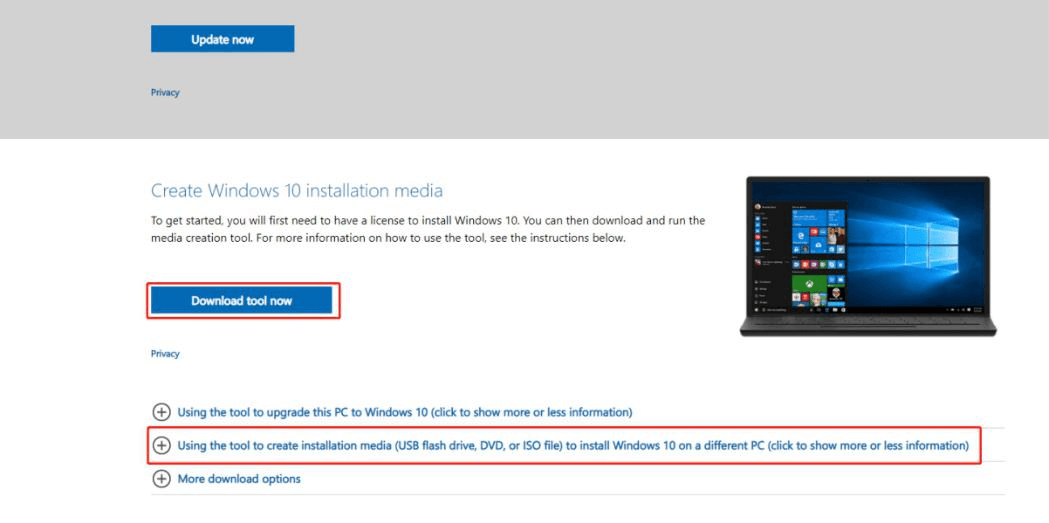Click the 'Create Windows 10 installation media' heading
The height and width of the screenshot is (523, 1049).
[297, 191]
